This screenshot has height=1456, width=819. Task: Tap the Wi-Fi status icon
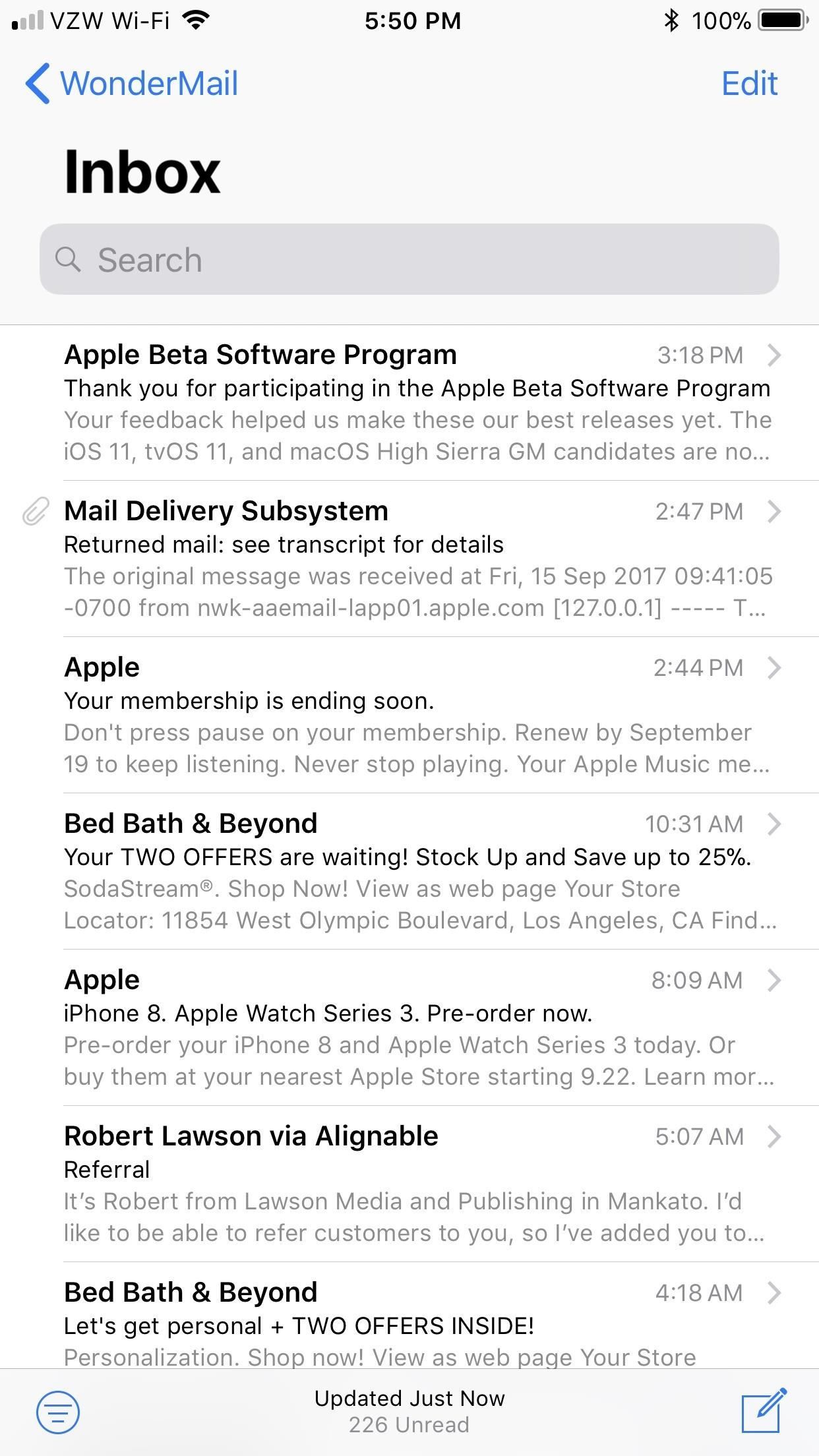(x=196, y=21)
